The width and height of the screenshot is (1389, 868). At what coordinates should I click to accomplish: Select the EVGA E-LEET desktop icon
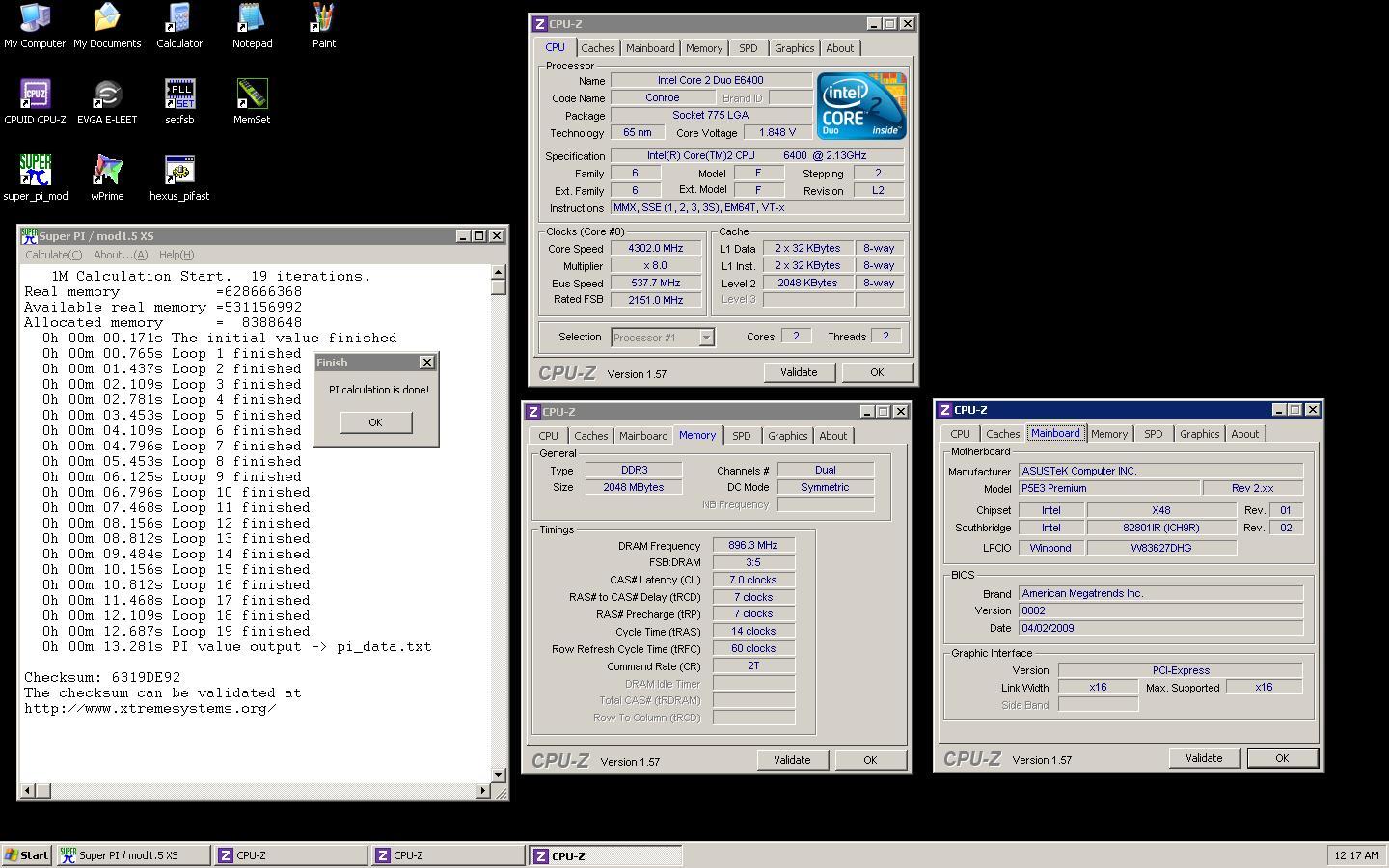(x=107, y=102)
